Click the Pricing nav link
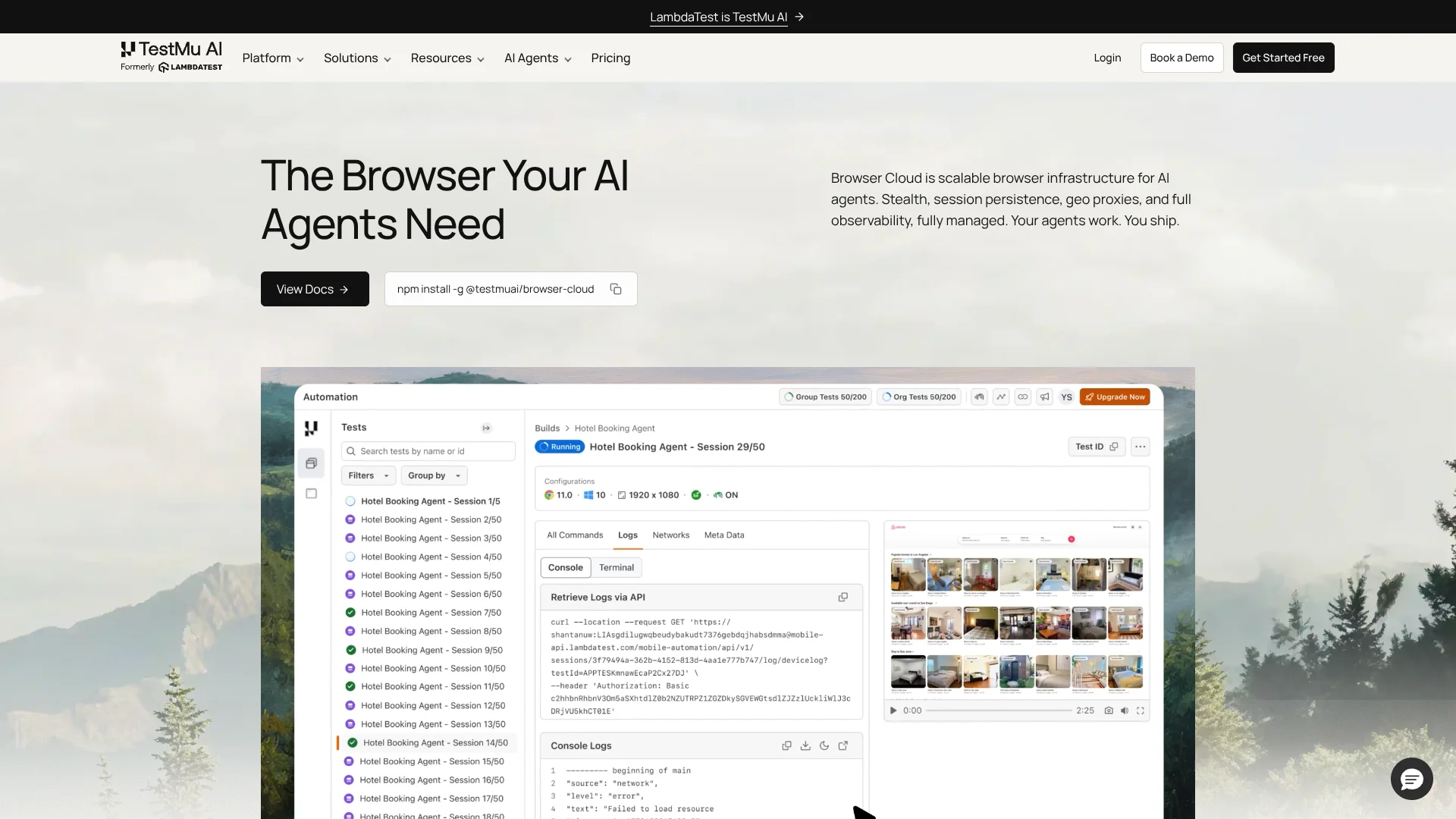The height and width of the screenshot is (819, 1456). [610, 58]
